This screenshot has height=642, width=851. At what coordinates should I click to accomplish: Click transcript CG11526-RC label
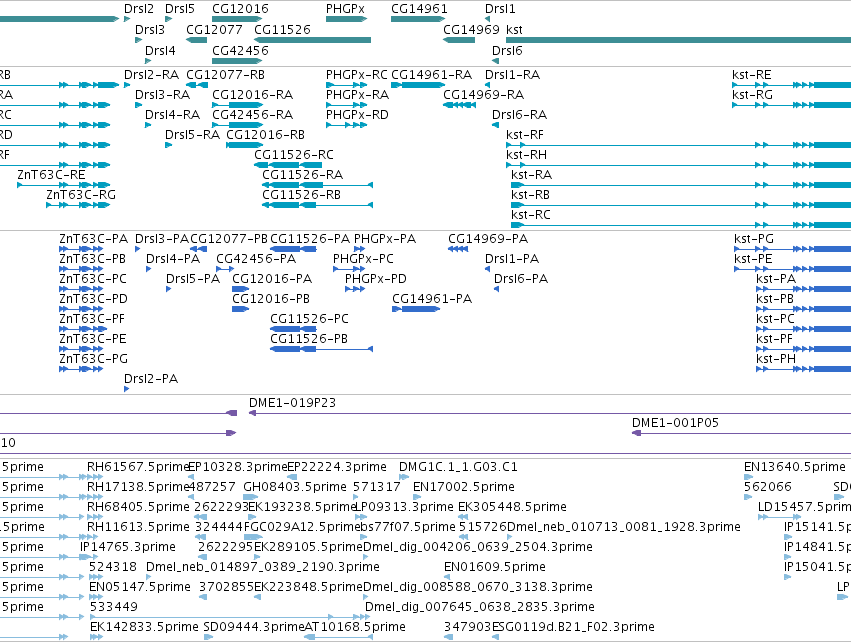point(294,155)
